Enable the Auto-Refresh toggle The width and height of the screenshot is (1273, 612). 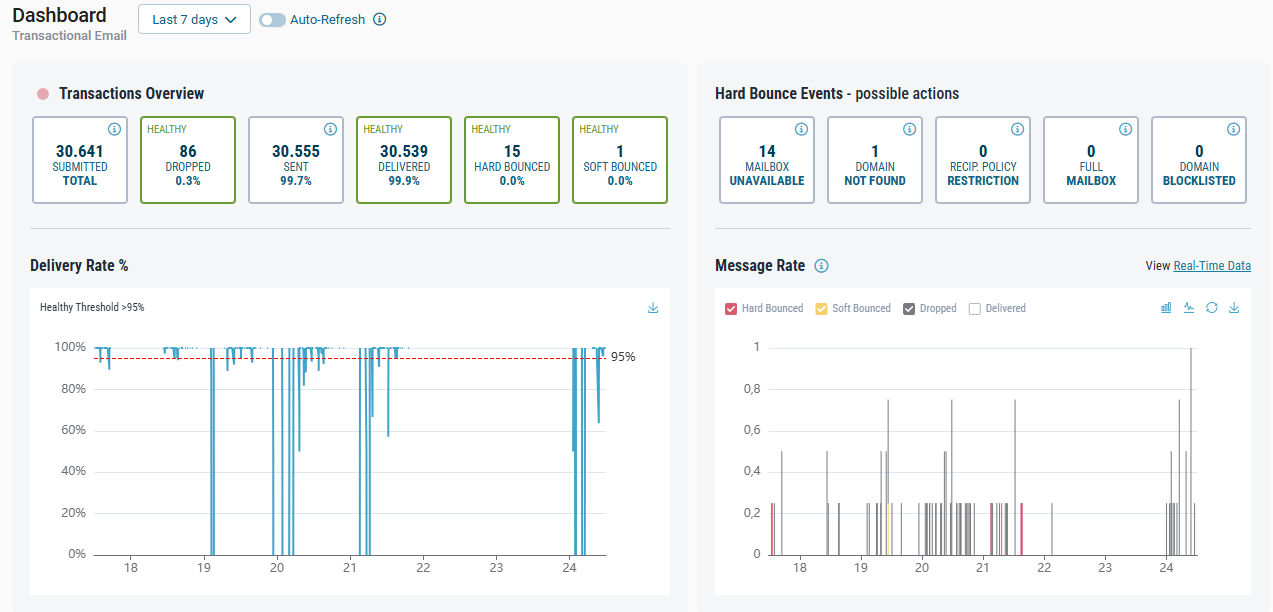[272, 20]
